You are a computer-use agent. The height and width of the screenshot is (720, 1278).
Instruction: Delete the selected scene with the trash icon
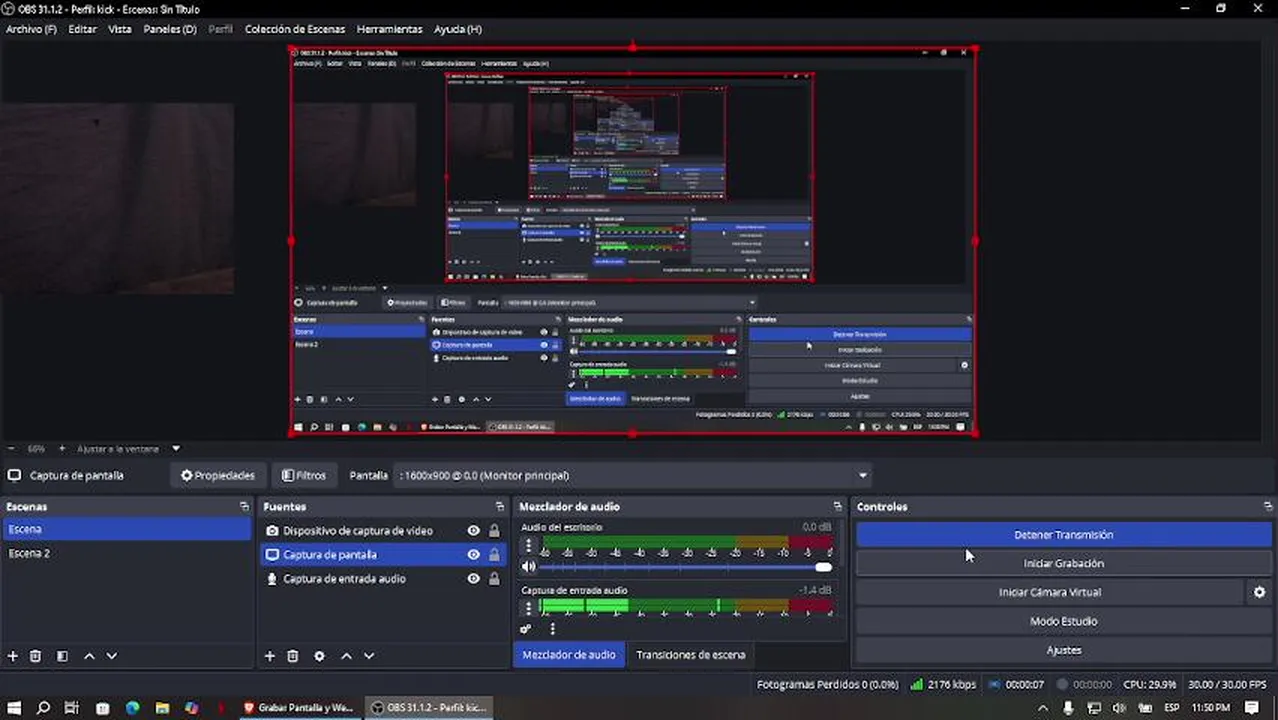pos(36,656)
